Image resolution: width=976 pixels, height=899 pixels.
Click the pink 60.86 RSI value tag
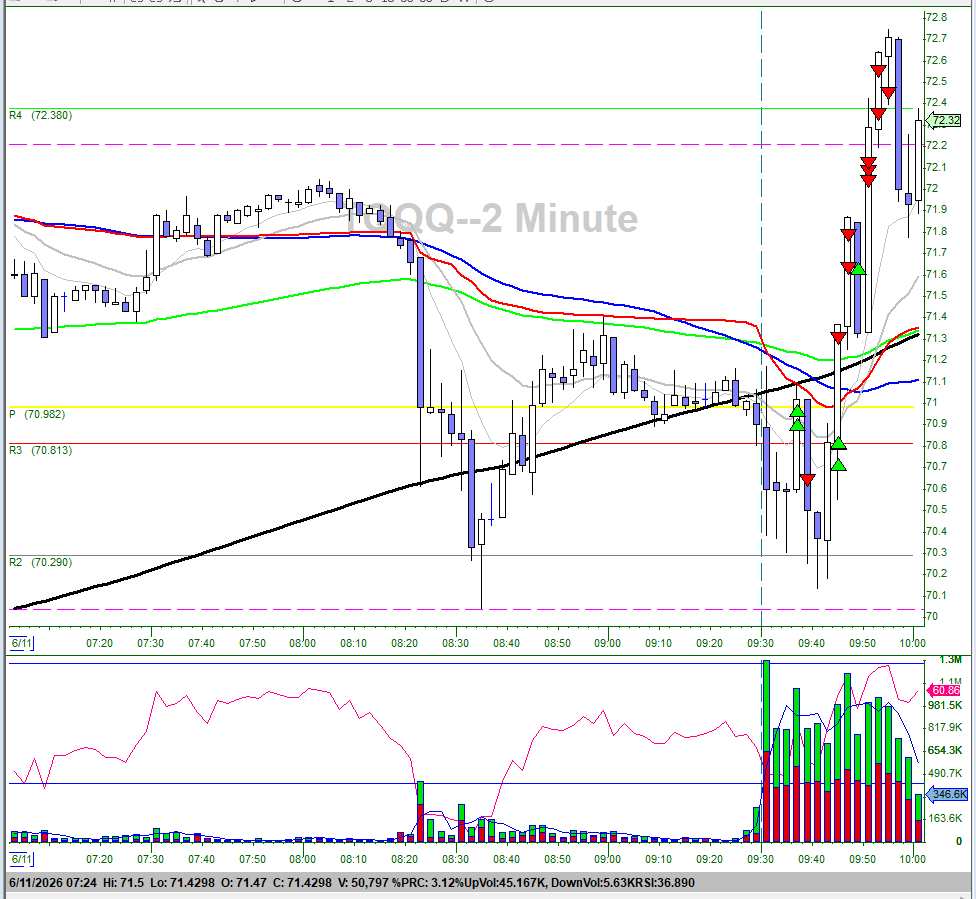pos(946,690)
